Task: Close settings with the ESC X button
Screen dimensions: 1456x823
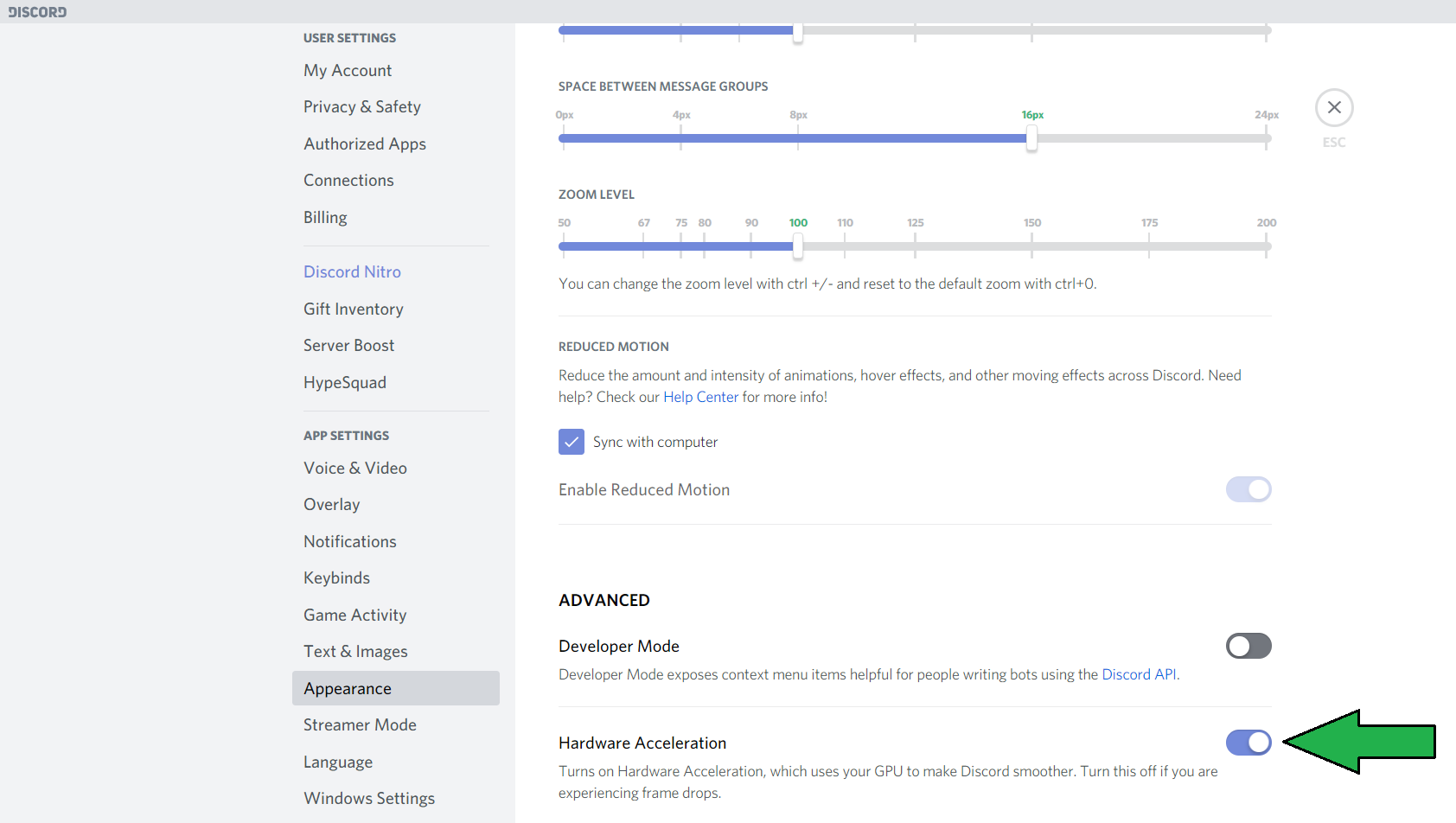Action: click(1334, 108)
